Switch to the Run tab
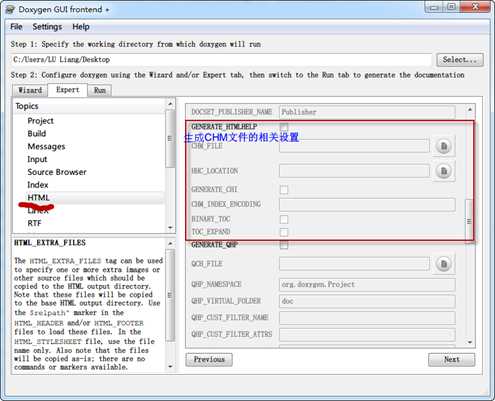 click(100, 90)
